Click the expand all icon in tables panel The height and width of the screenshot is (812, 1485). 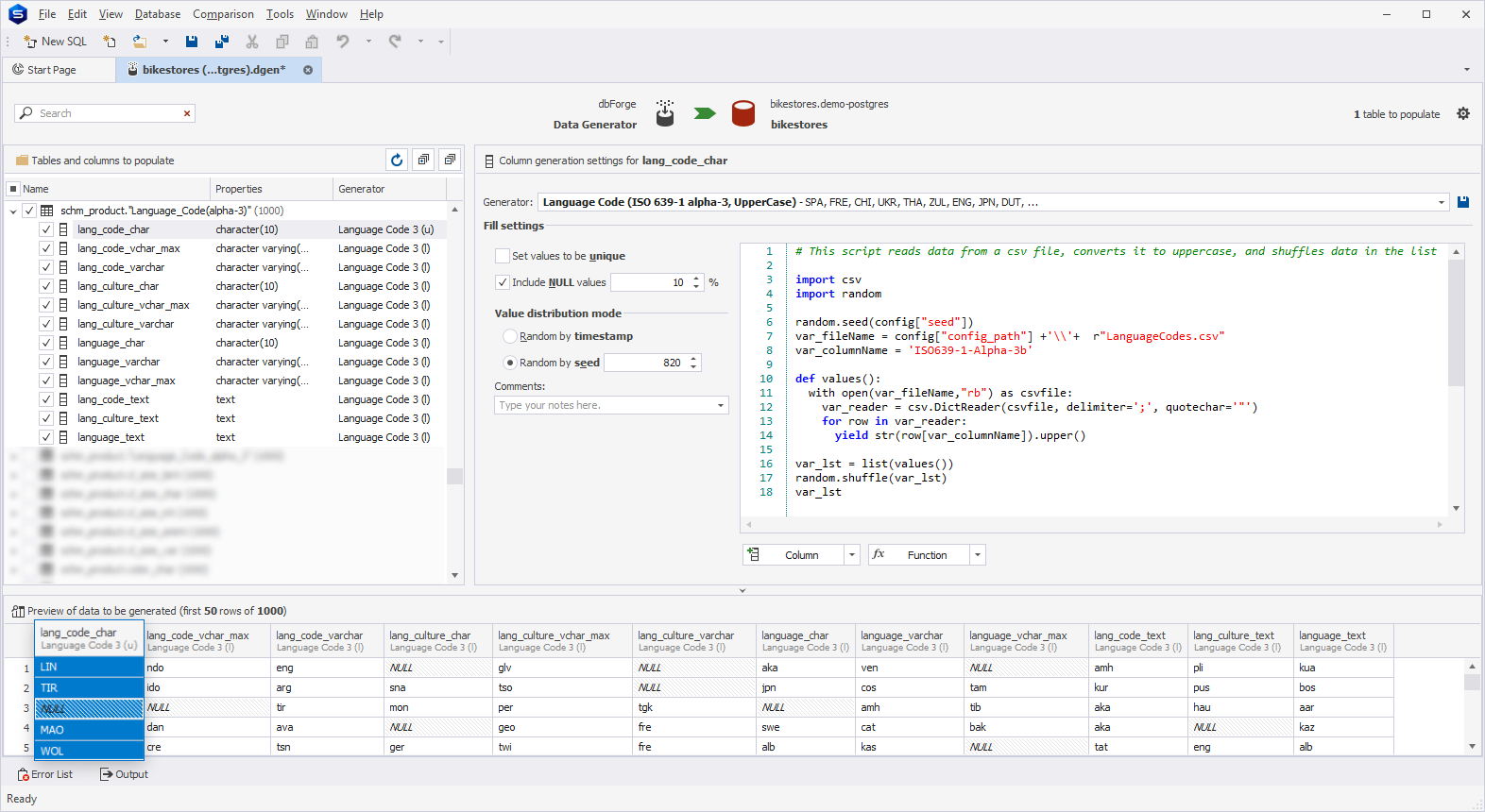[x=423, y=160]
